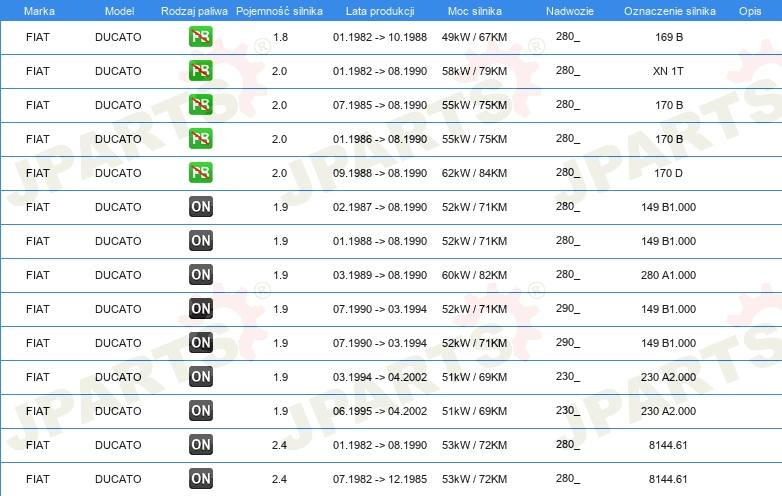
Task: Click the 58kW / 79KM power cell
Action: pos(474,71)
